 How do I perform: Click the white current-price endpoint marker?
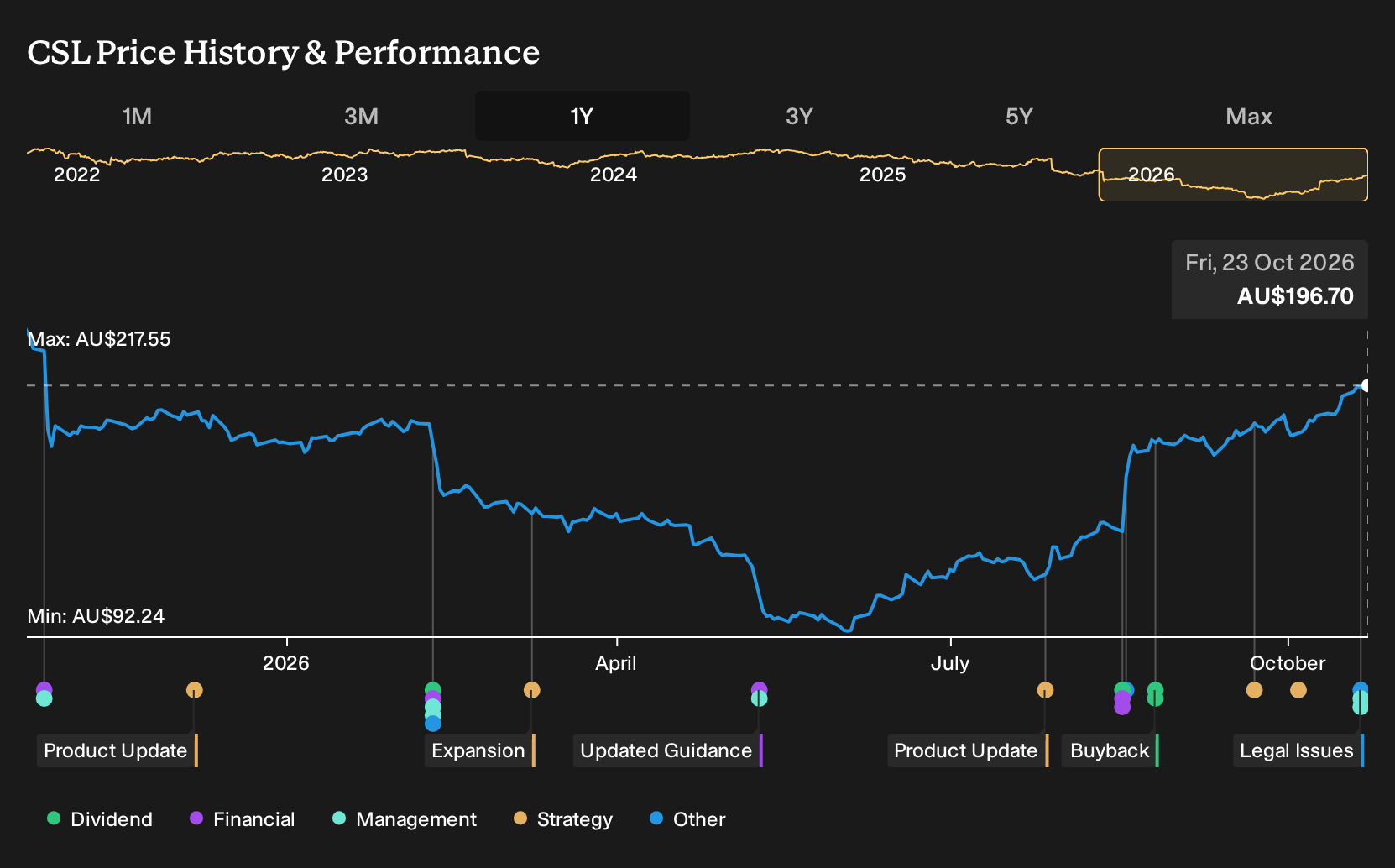click(x=1366, y=385)
